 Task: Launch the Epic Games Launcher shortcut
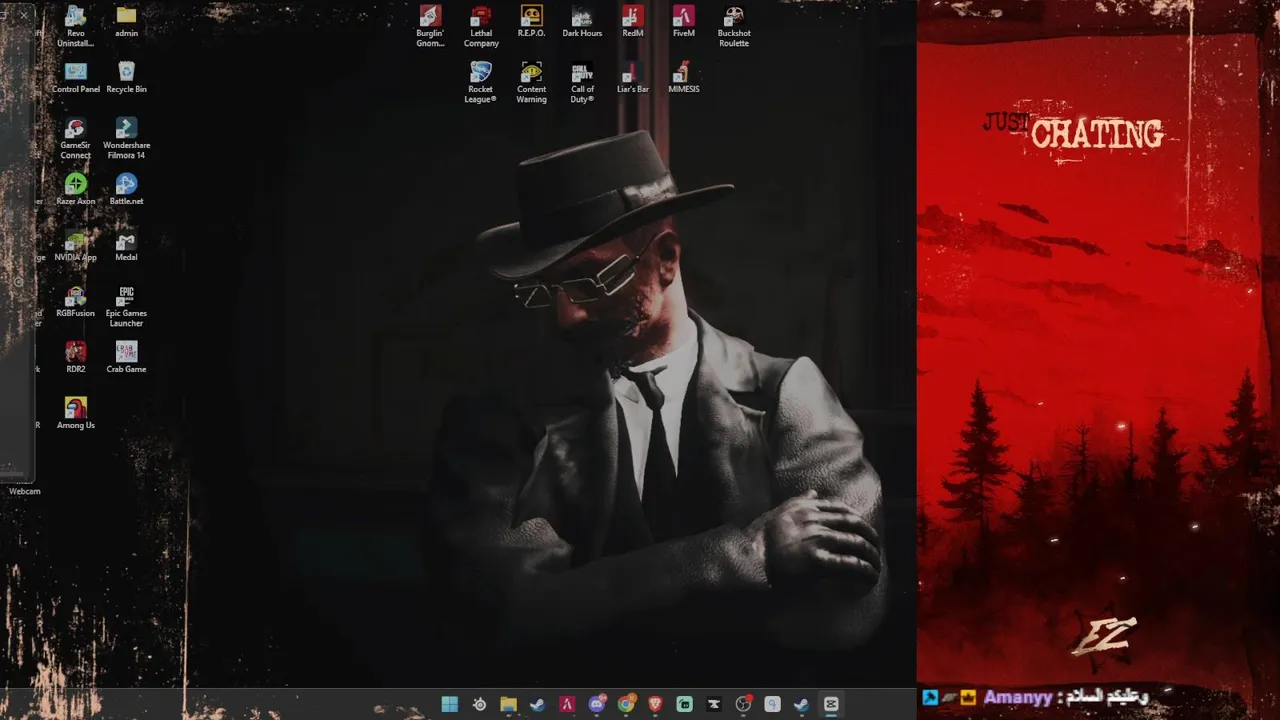tap(126, 306)
